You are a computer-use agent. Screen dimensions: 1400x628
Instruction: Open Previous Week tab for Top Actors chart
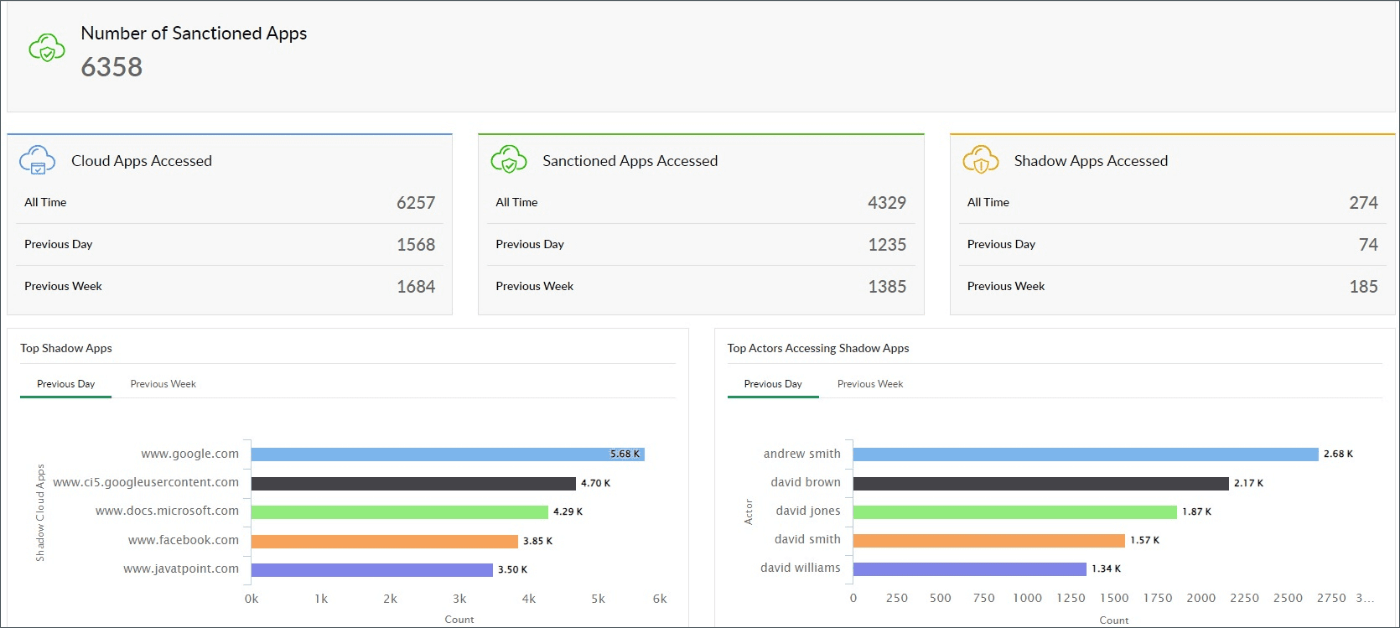[x=870, y=383]
